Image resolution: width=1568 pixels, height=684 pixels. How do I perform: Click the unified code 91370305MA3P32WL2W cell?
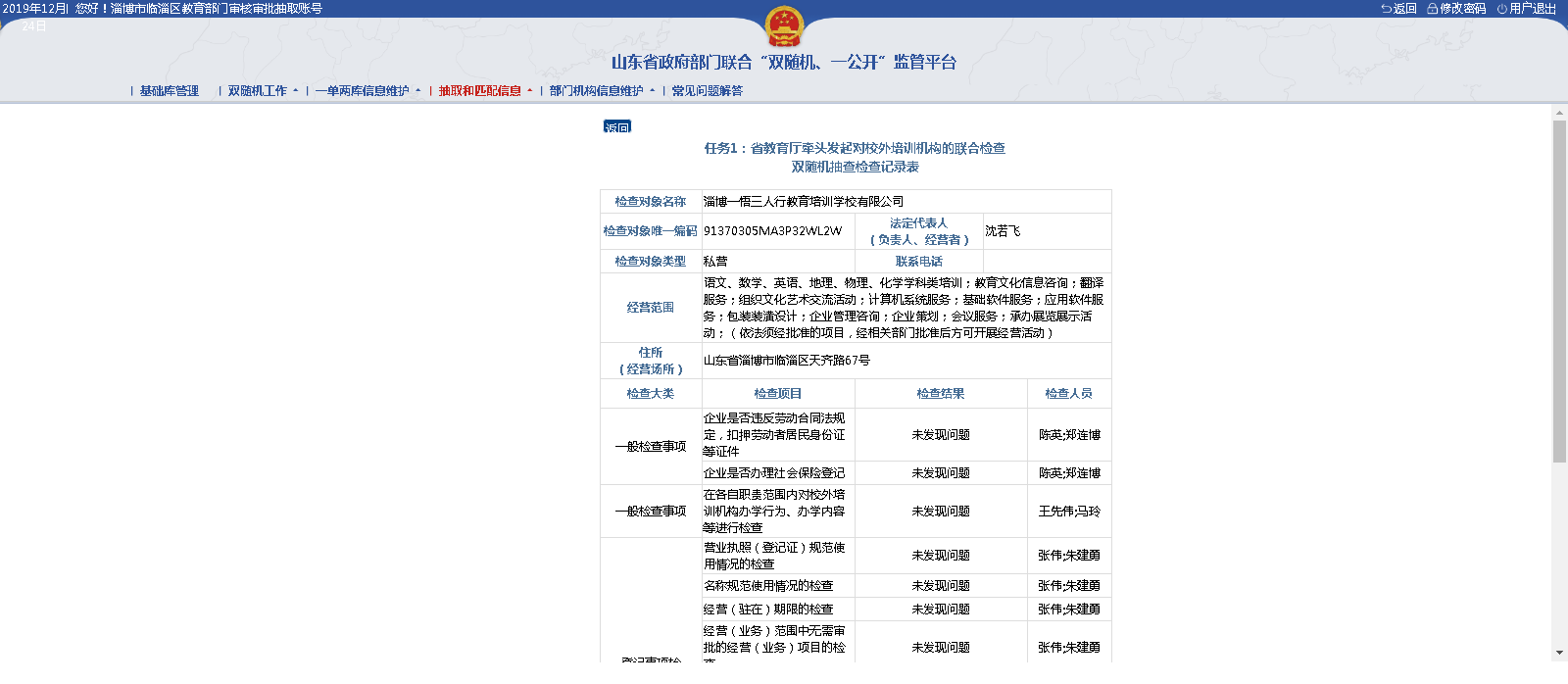[x=773, y=231]
